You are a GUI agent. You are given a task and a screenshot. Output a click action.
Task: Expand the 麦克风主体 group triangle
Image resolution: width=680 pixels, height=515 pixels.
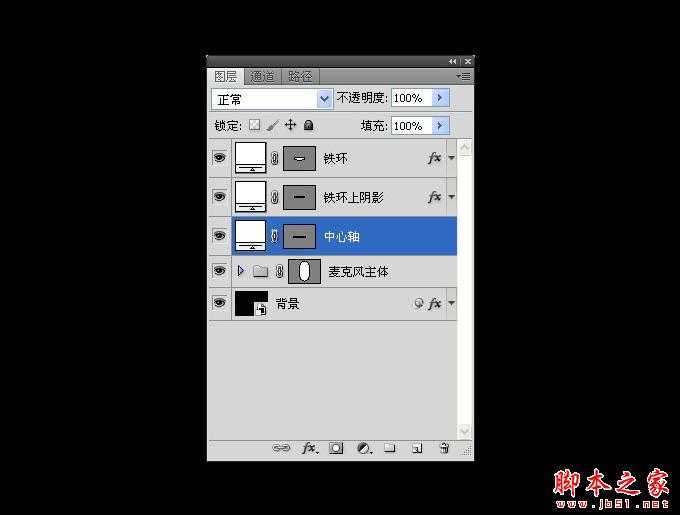241,271
